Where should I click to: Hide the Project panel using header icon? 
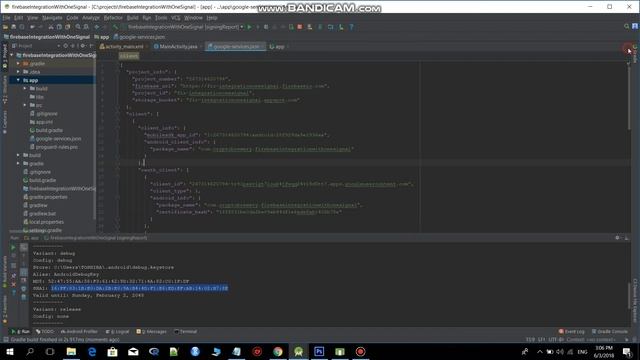[91, 46]
